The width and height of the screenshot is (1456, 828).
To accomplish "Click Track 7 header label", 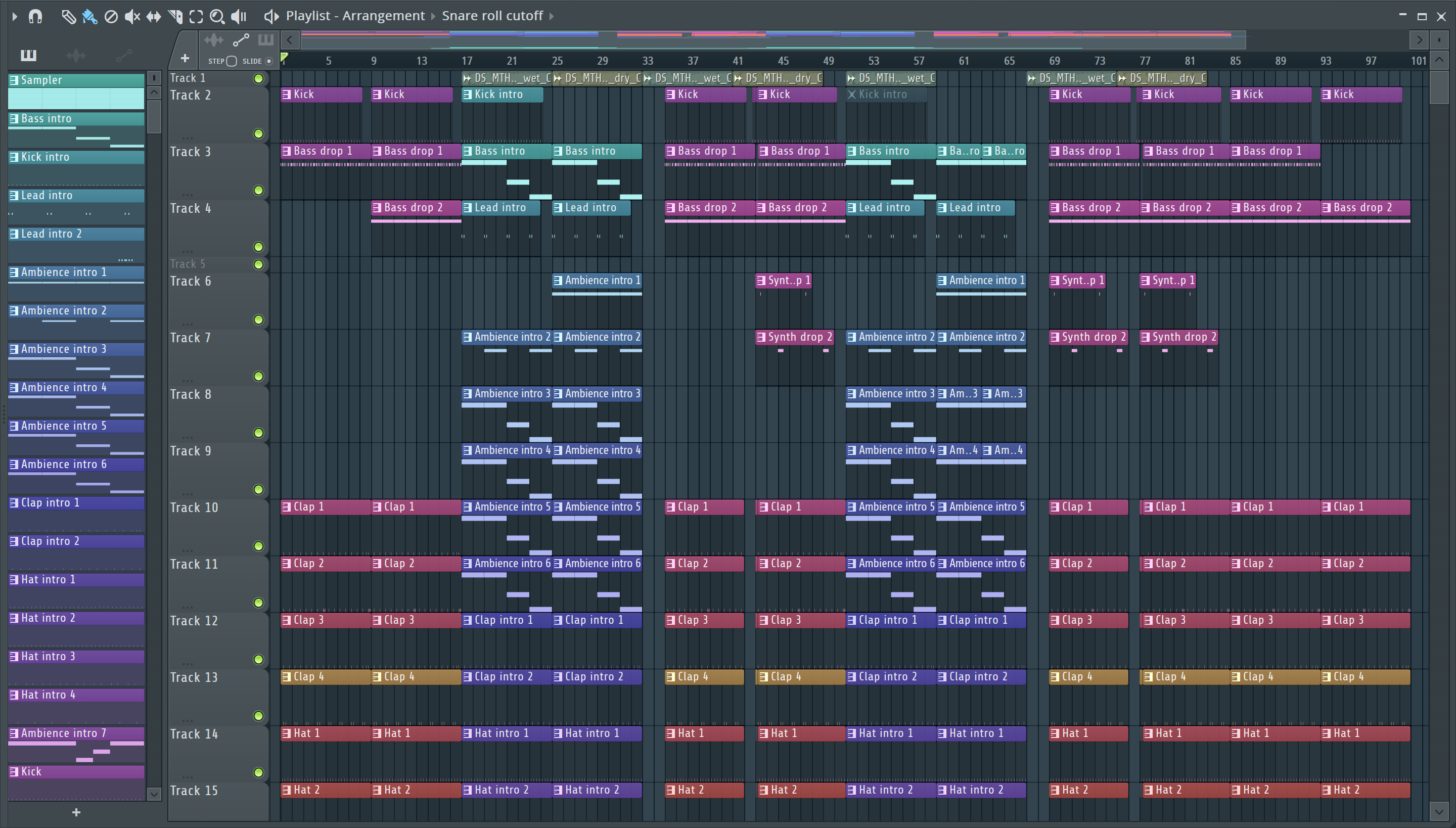I will pos(191,338).
